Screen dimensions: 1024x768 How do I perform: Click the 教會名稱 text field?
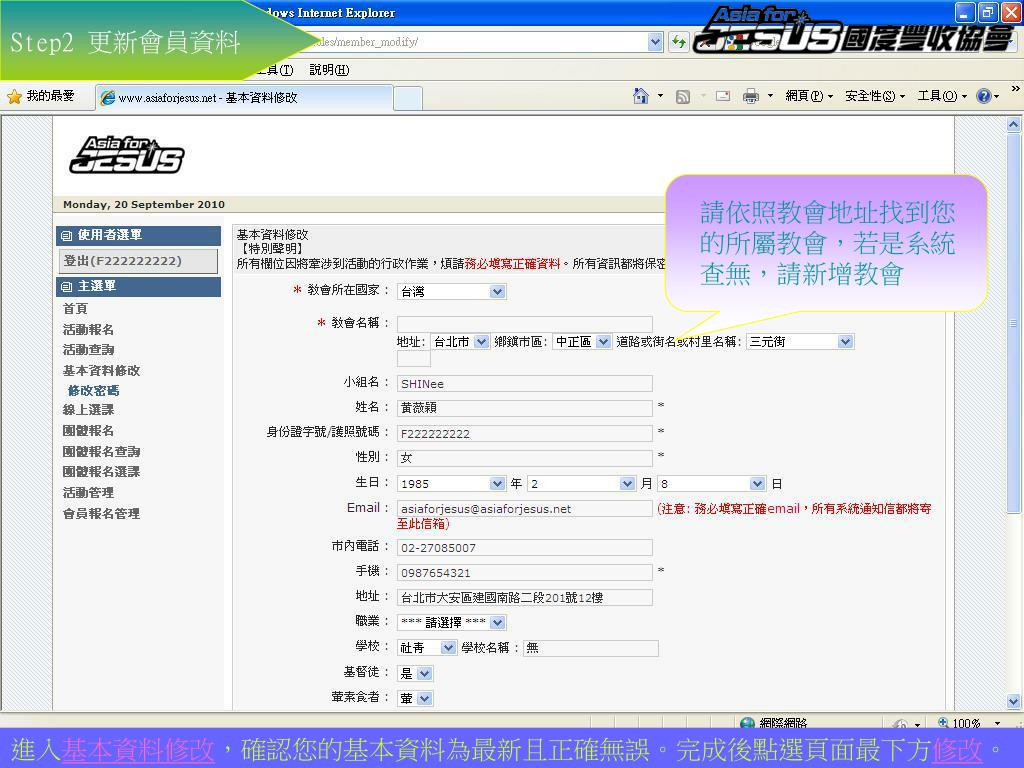coord(524,324)
